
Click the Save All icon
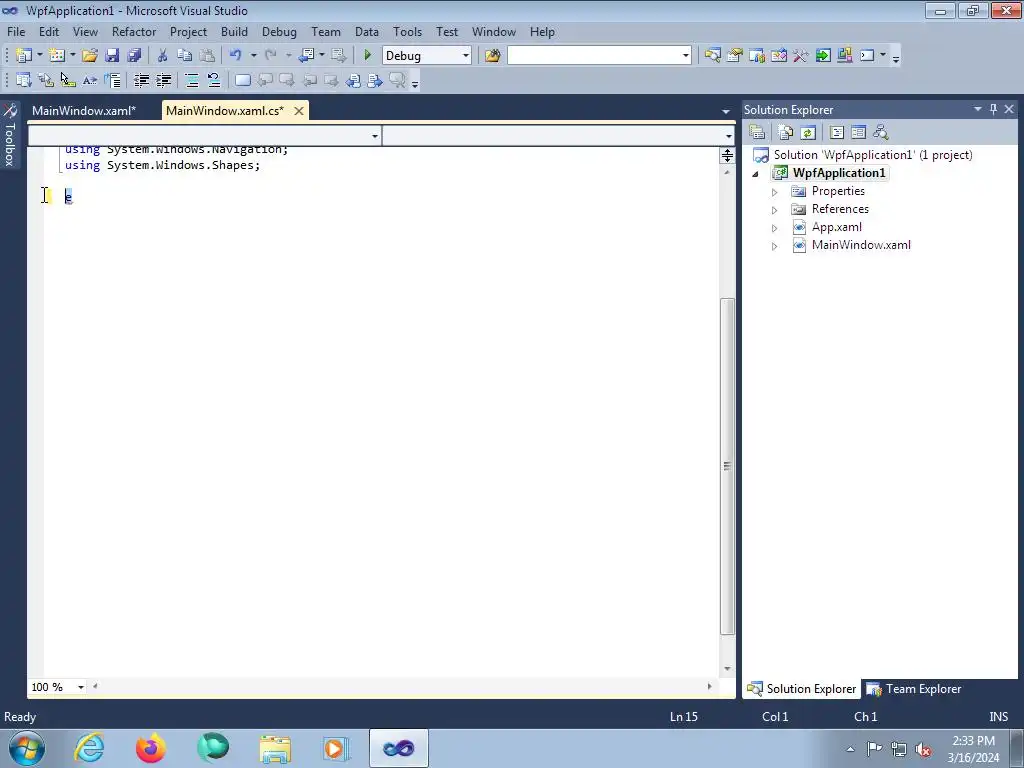click(x=134, y=56)
